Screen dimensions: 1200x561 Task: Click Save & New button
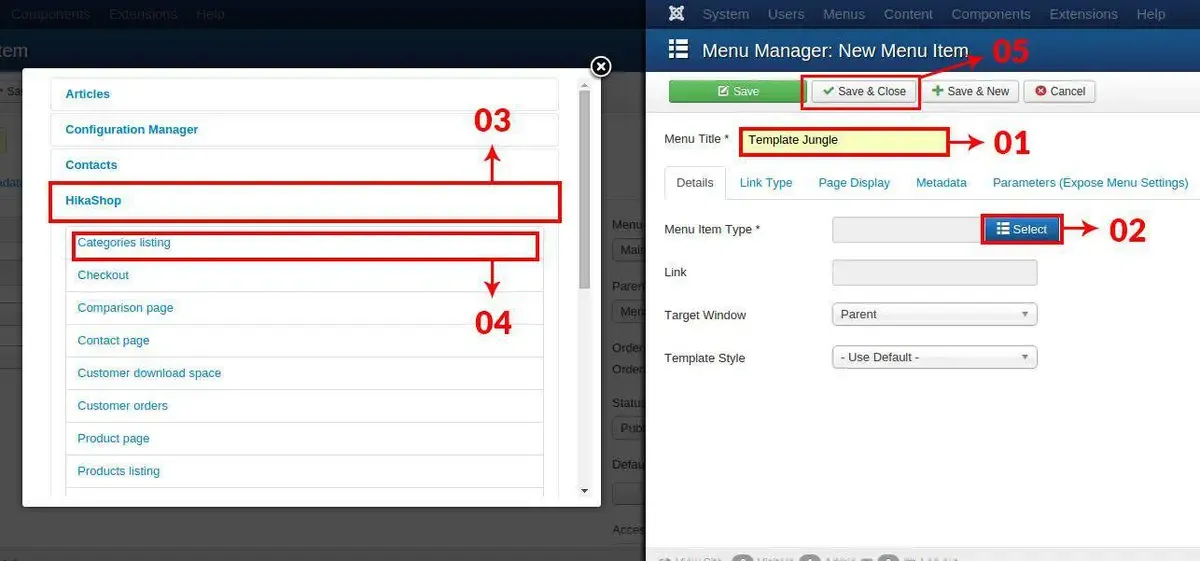(x=970, y=91)
